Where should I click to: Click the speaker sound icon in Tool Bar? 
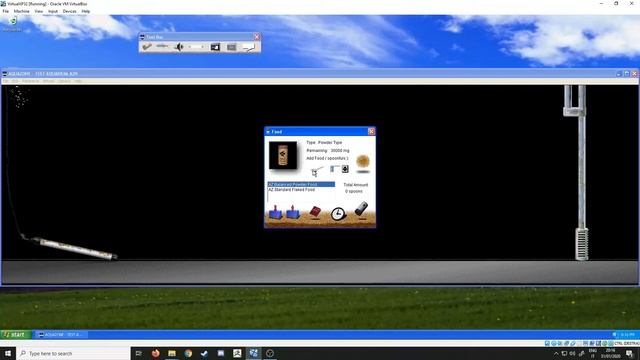pos(179,47)
